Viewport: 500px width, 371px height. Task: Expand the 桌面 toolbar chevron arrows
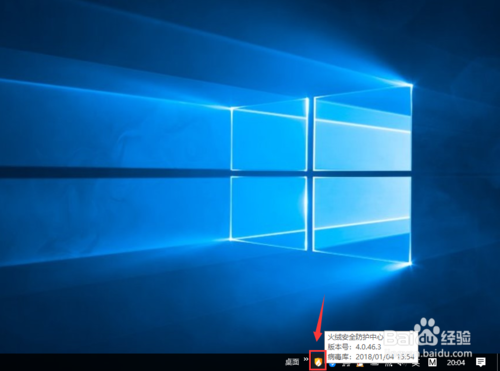pos(306,359)
